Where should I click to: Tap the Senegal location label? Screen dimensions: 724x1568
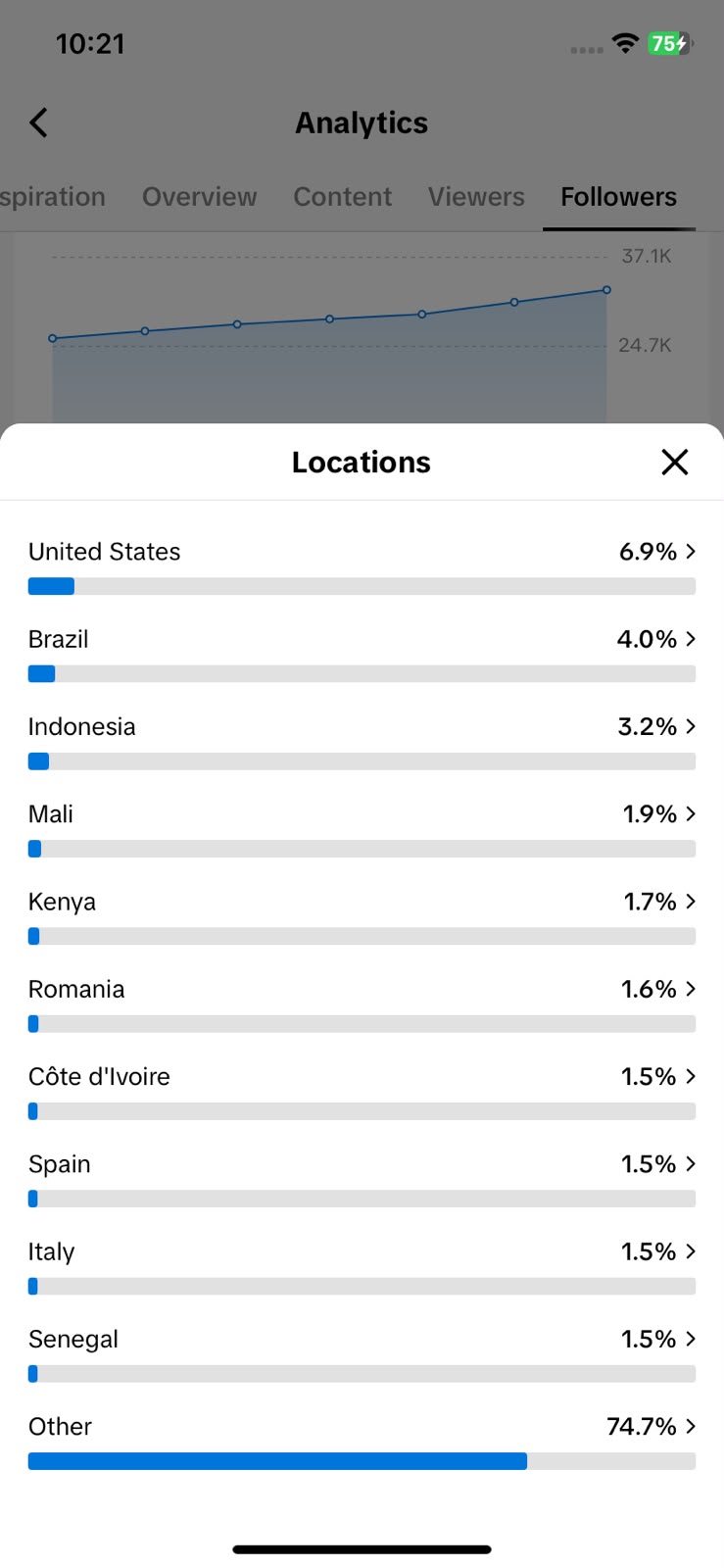pos(73,1340)
